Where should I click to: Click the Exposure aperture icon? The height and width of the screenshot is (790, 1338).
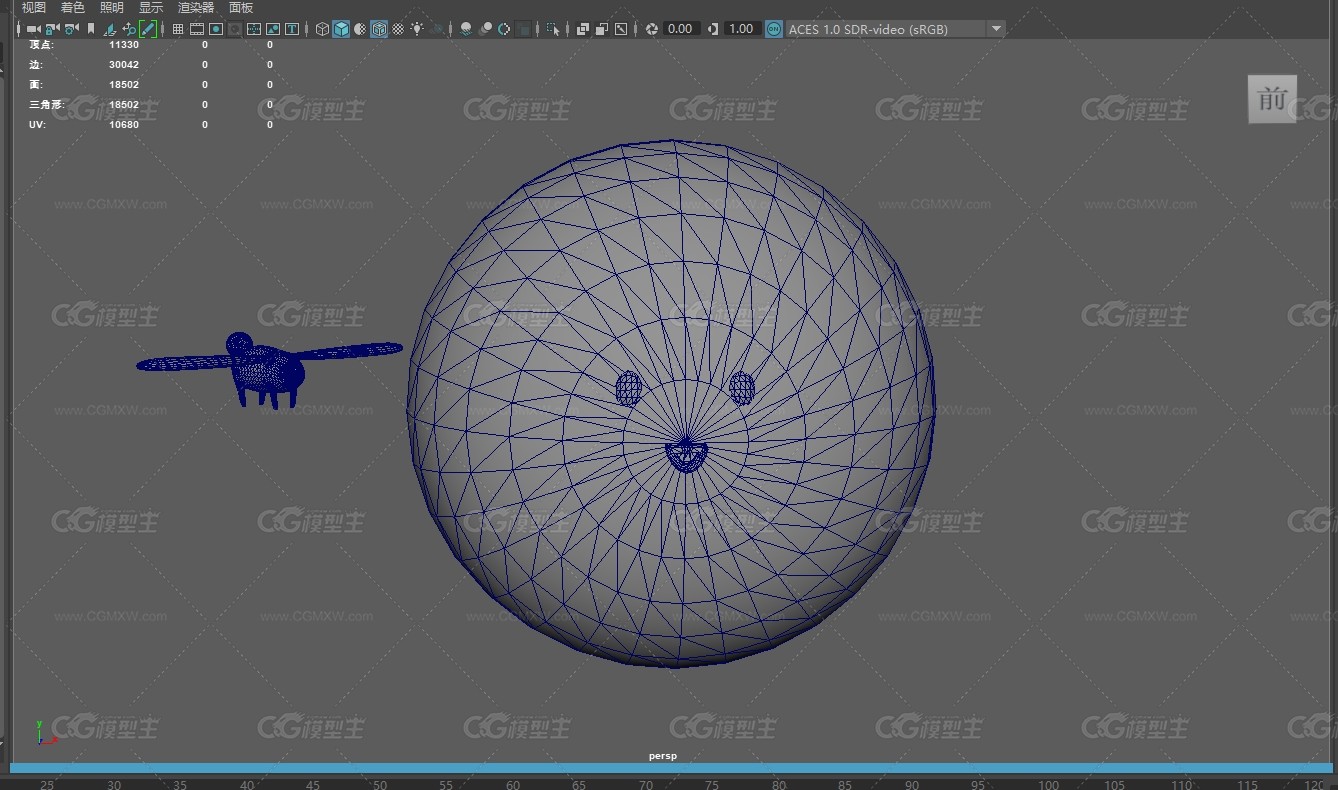651,29
